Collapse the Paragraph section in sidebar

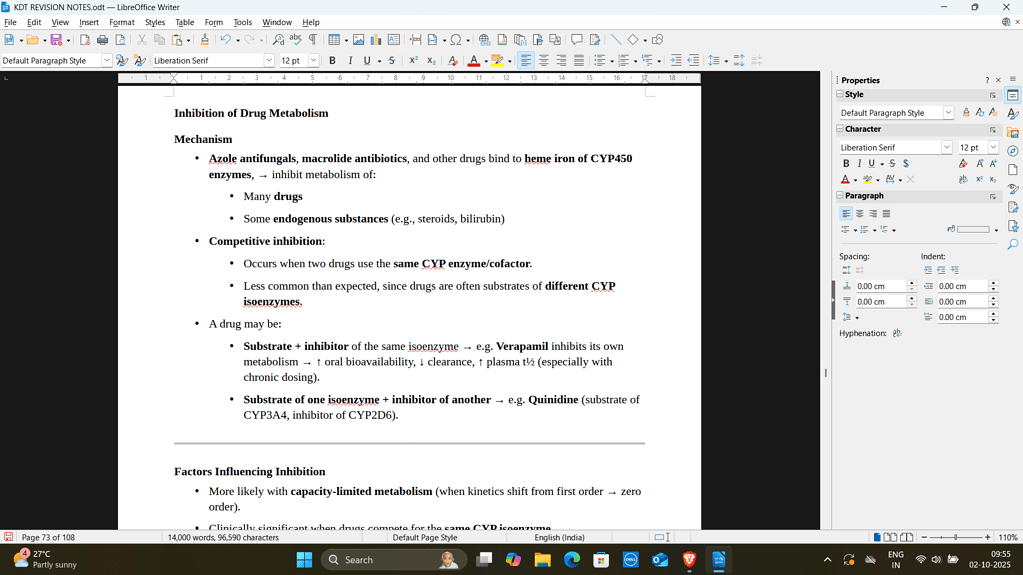(840, 195)
